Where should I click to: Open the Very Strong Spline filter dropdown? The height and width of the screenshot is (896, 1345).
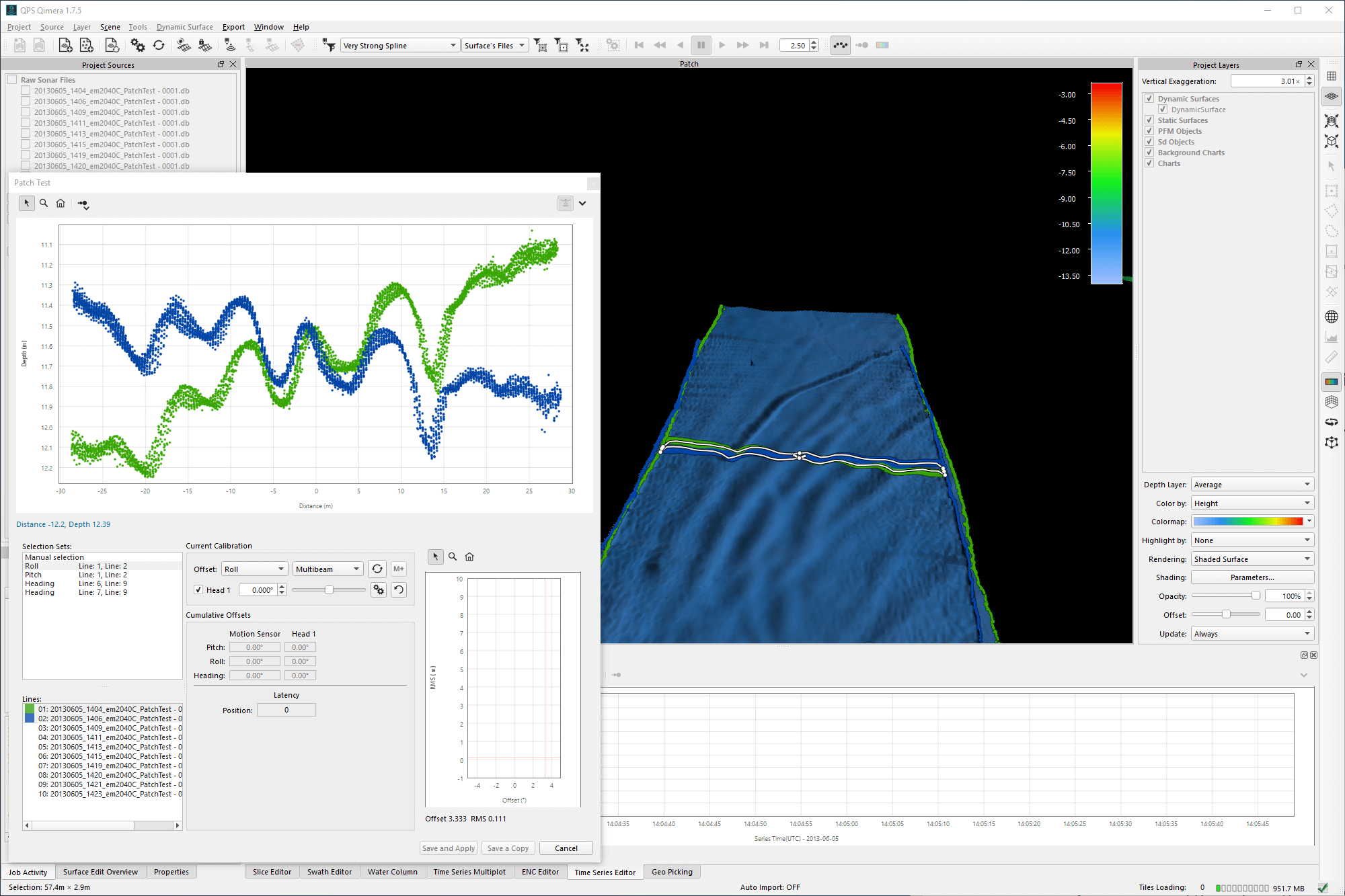click(x=399, y=45)
